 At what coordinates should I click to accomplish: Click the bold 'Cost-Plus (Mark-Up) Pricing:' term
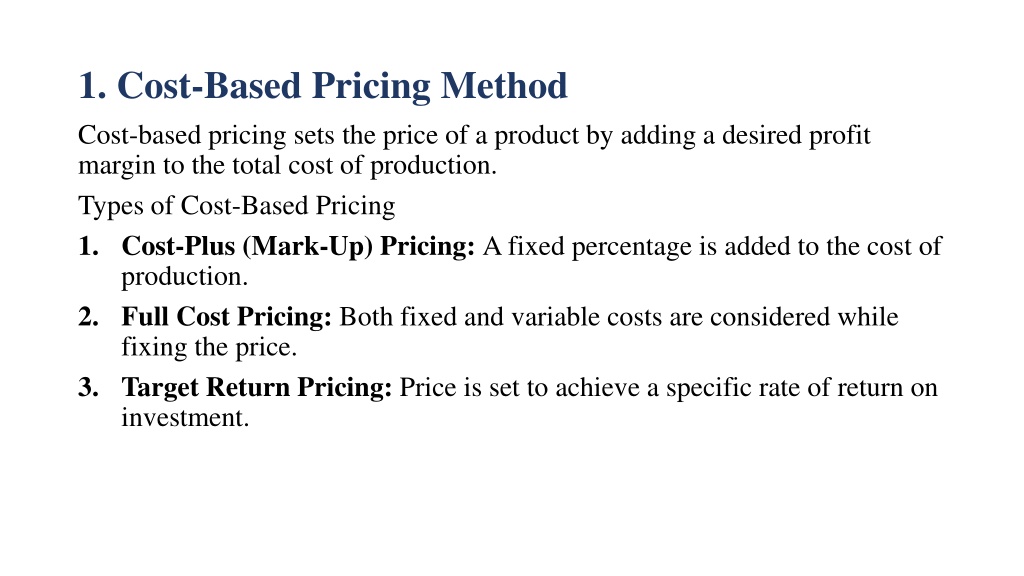pyautogui.click(x=298, y=246)
